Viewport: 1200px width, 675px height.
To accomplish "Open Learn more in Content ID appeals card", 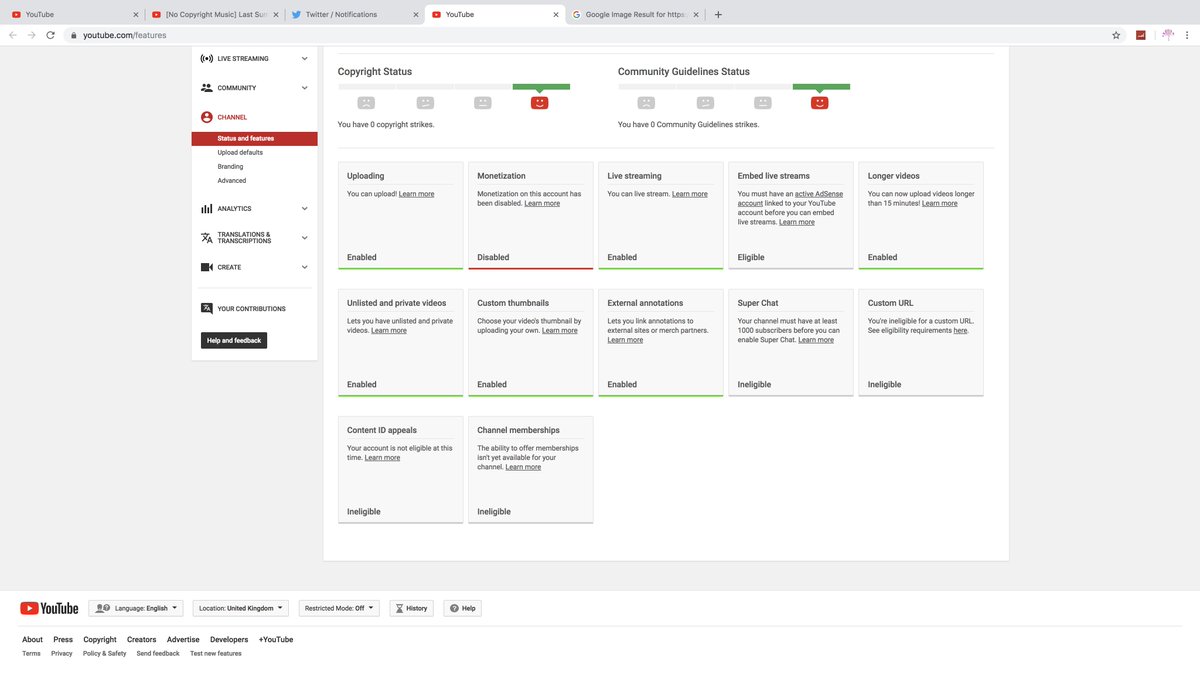I will [382, 458].
